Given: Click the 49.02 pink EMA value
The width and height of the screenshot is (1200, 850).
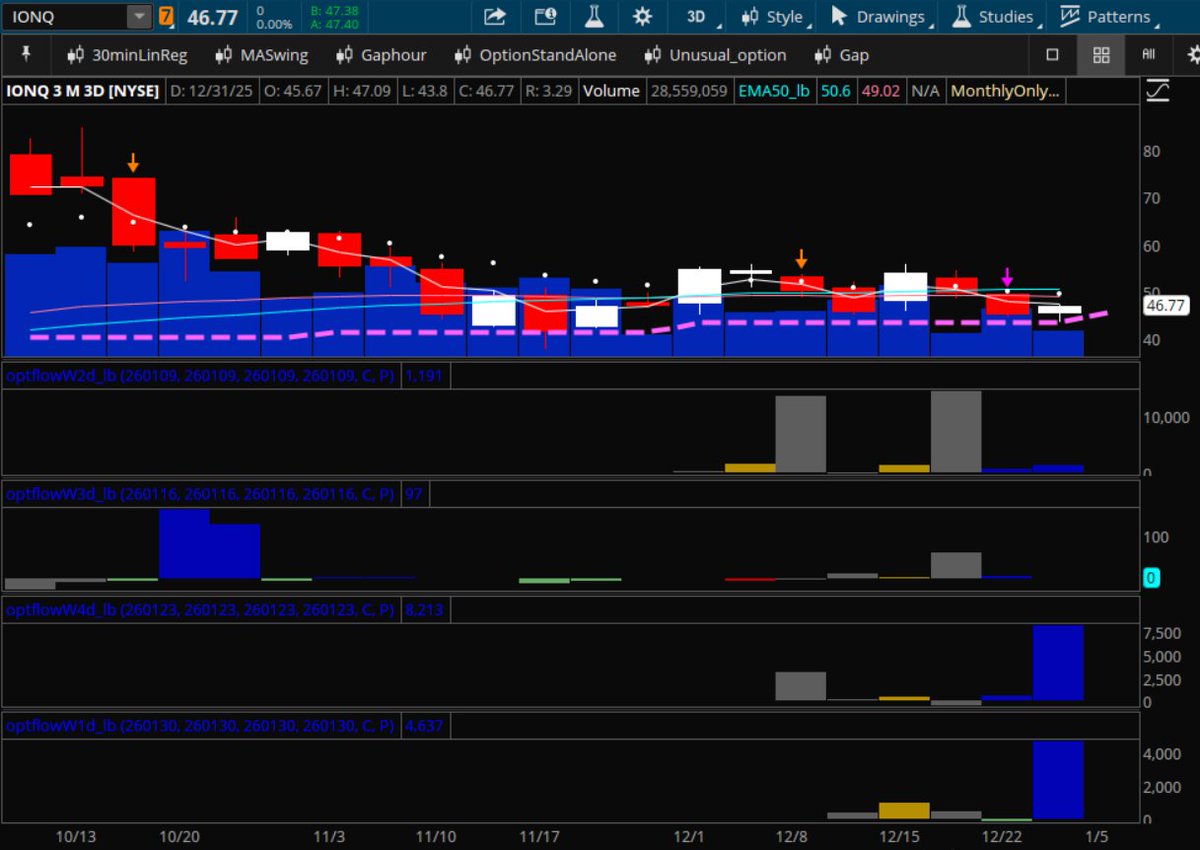Looking at the screenshot, I should 881,91.
